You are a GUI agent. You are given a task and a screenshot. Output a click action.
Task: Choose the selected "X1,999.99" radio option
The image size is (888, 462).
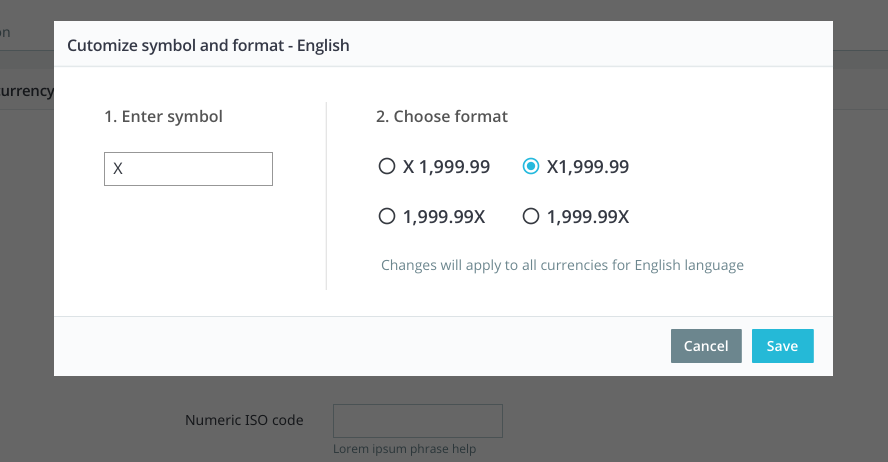(x=531, y=166)
